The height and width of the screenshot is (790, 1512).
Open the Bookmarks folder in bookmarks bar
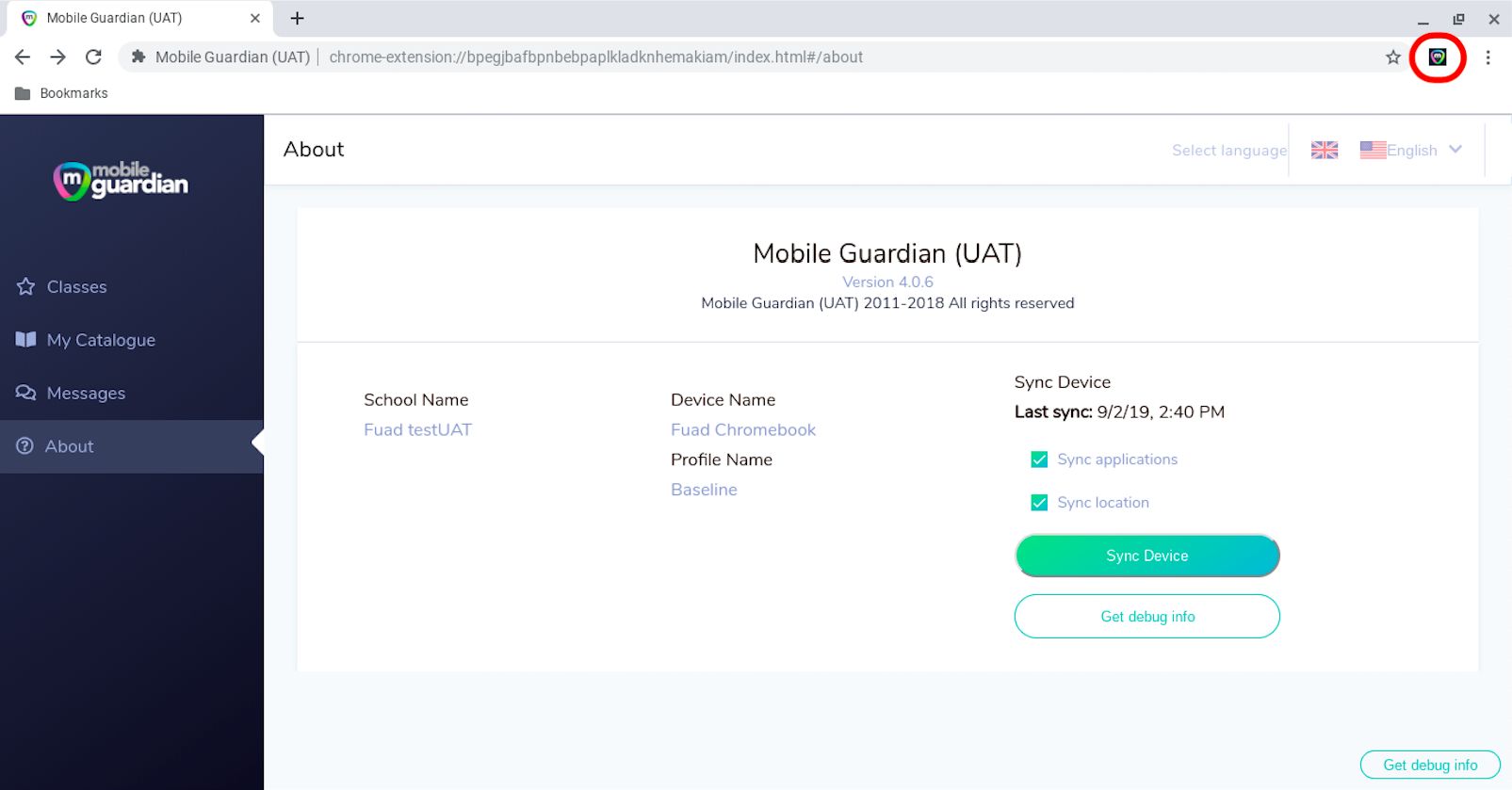[x=61, y=93]
